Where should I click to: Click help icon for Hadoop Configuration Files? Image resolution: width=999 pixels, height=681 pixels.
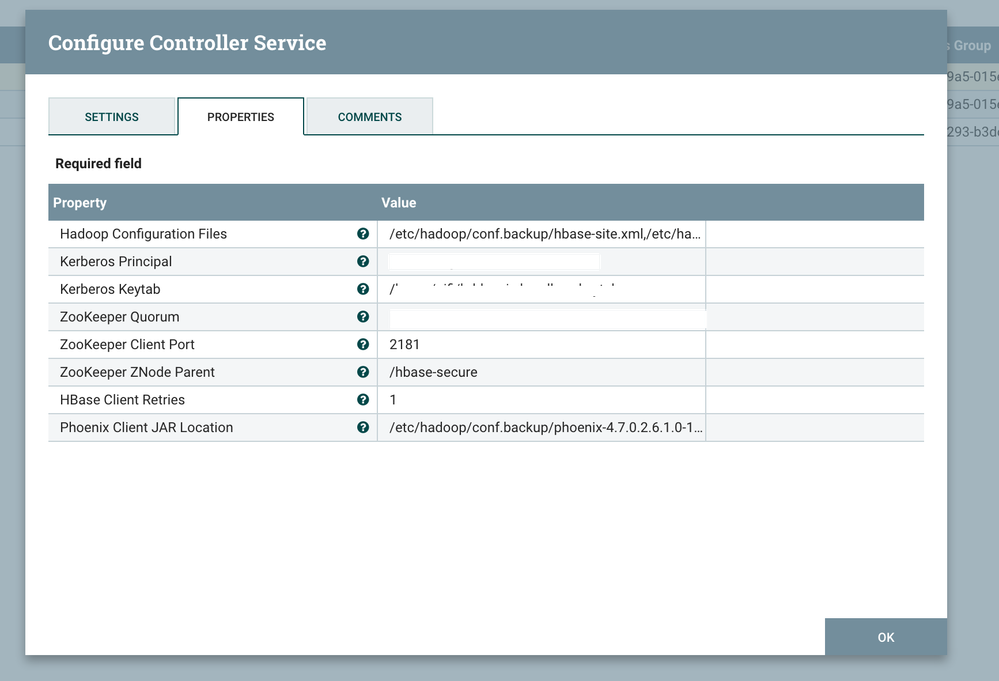(363, 234)
